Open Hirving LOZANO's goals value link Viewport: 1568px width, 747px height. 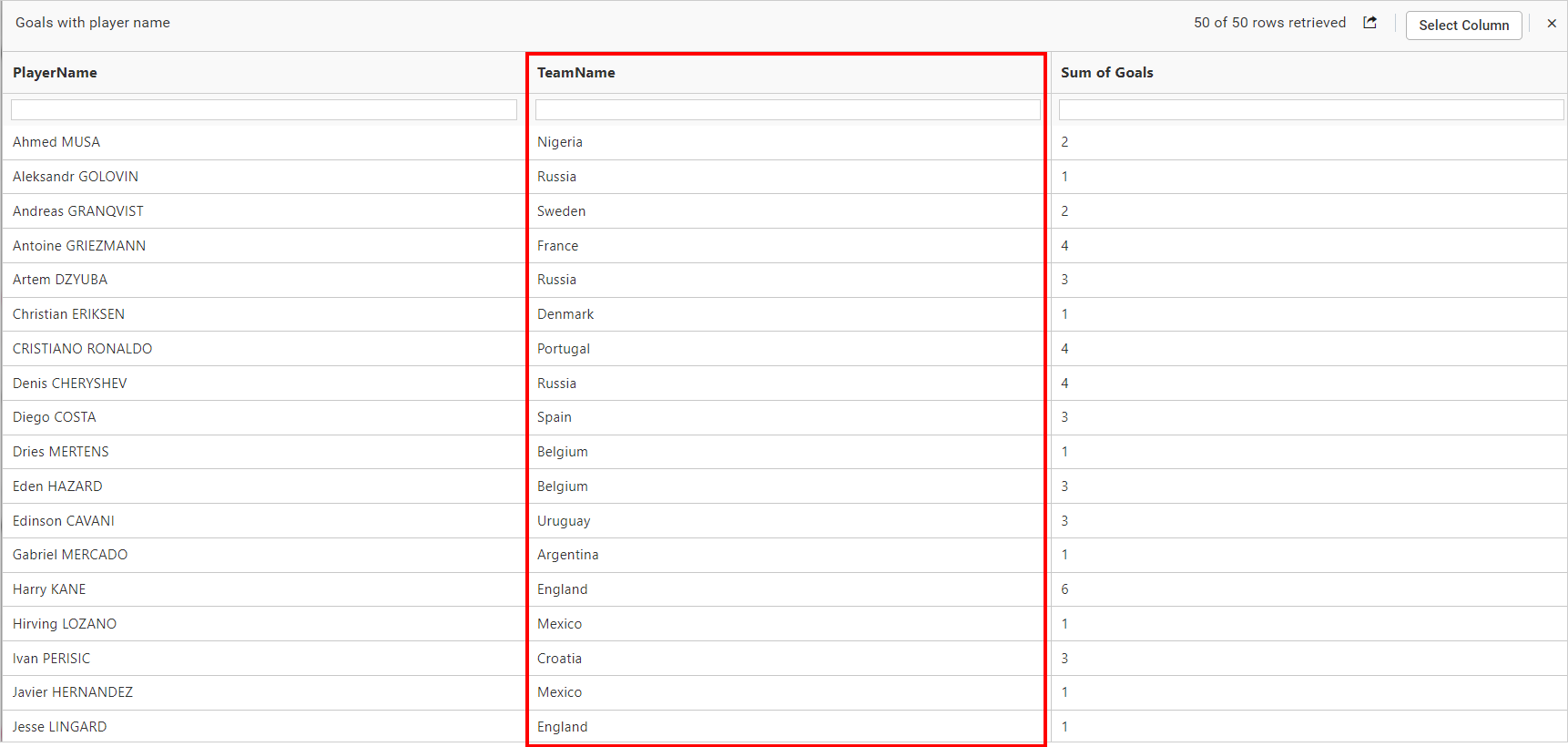click(x=1064, y=623)
